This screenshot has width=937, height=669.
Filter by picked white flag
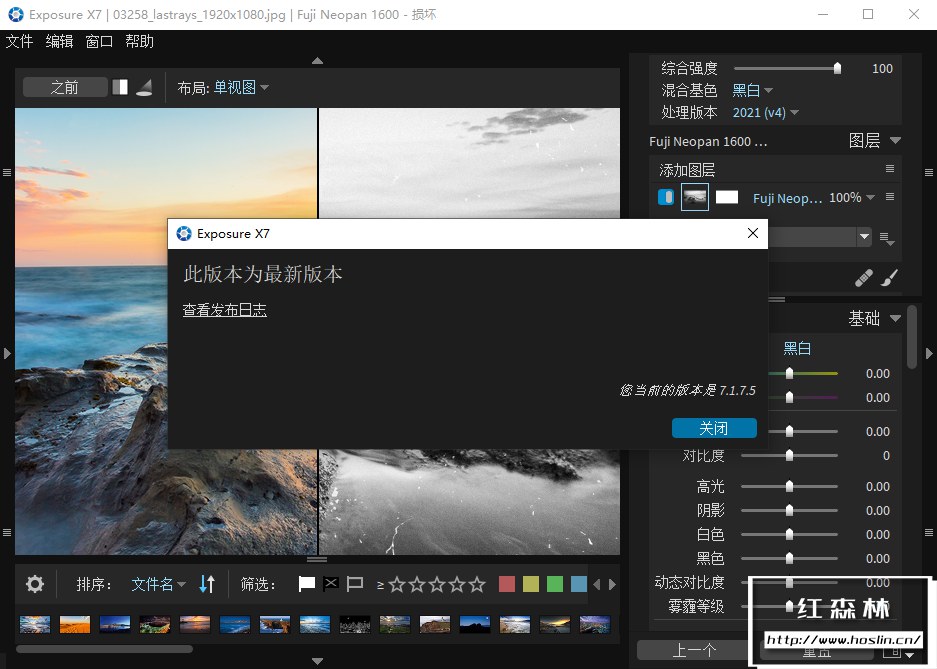click(x=307, y=584)
